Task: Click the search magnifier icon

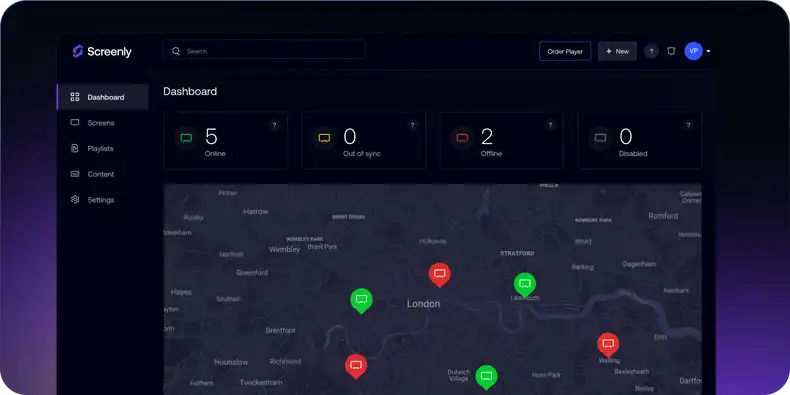Action: tap(176, 51)
